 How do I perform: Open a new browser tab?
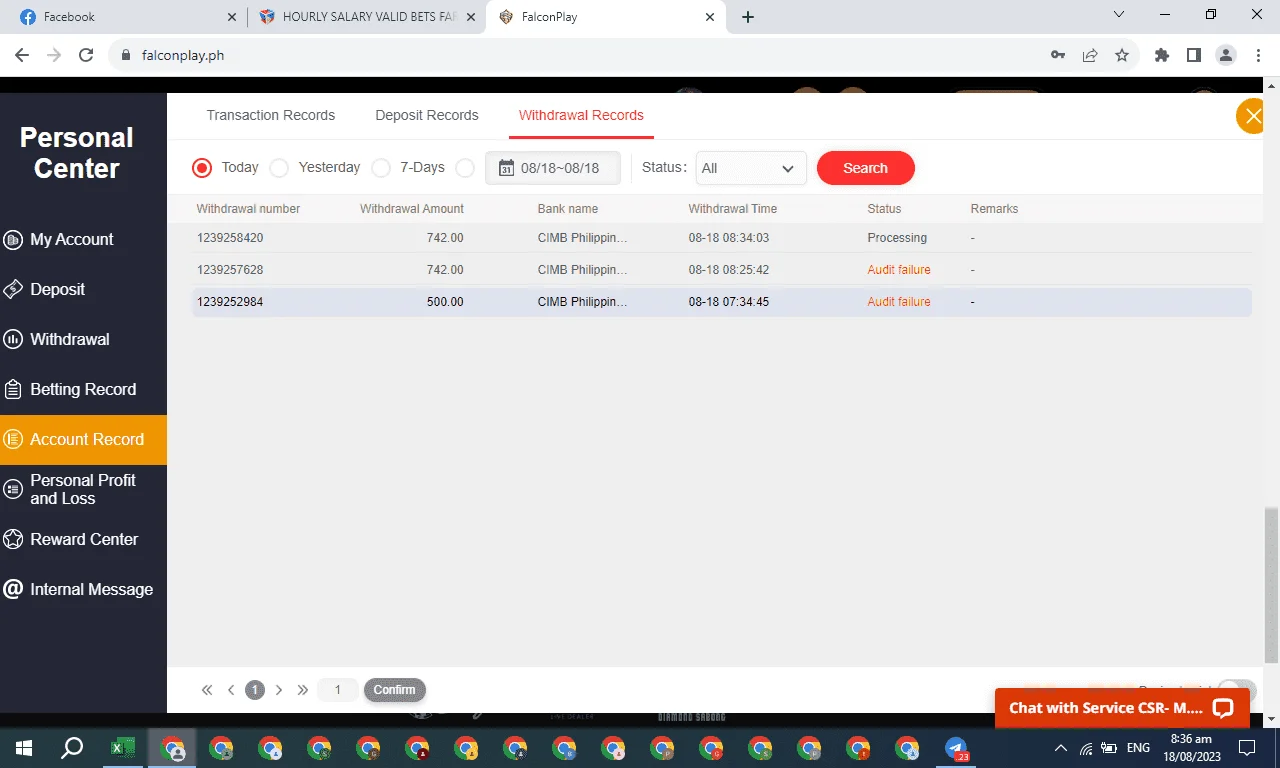(x=748, y=17)
